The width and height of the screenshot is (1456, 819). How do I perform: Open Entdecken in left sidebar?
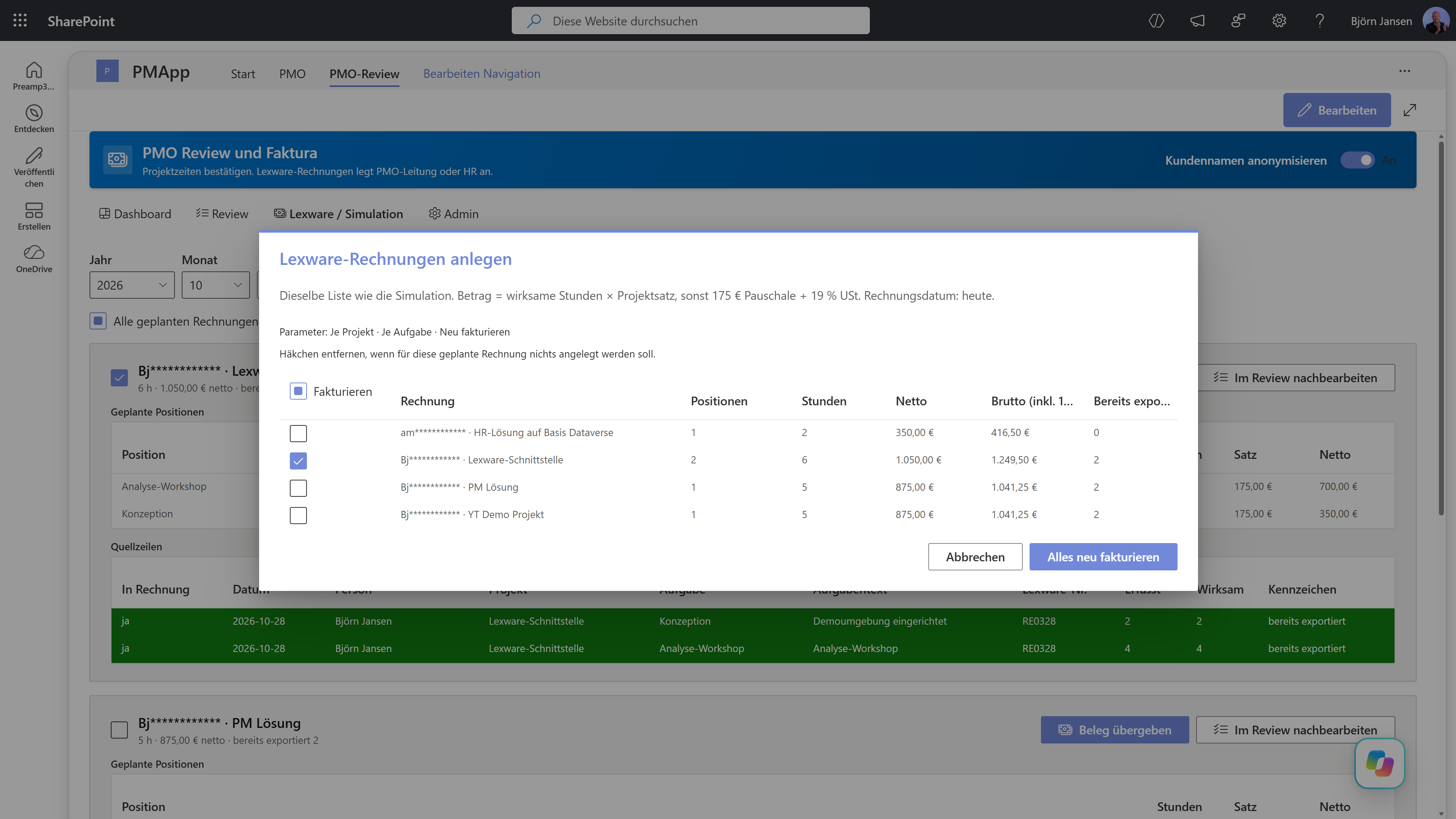34,119
